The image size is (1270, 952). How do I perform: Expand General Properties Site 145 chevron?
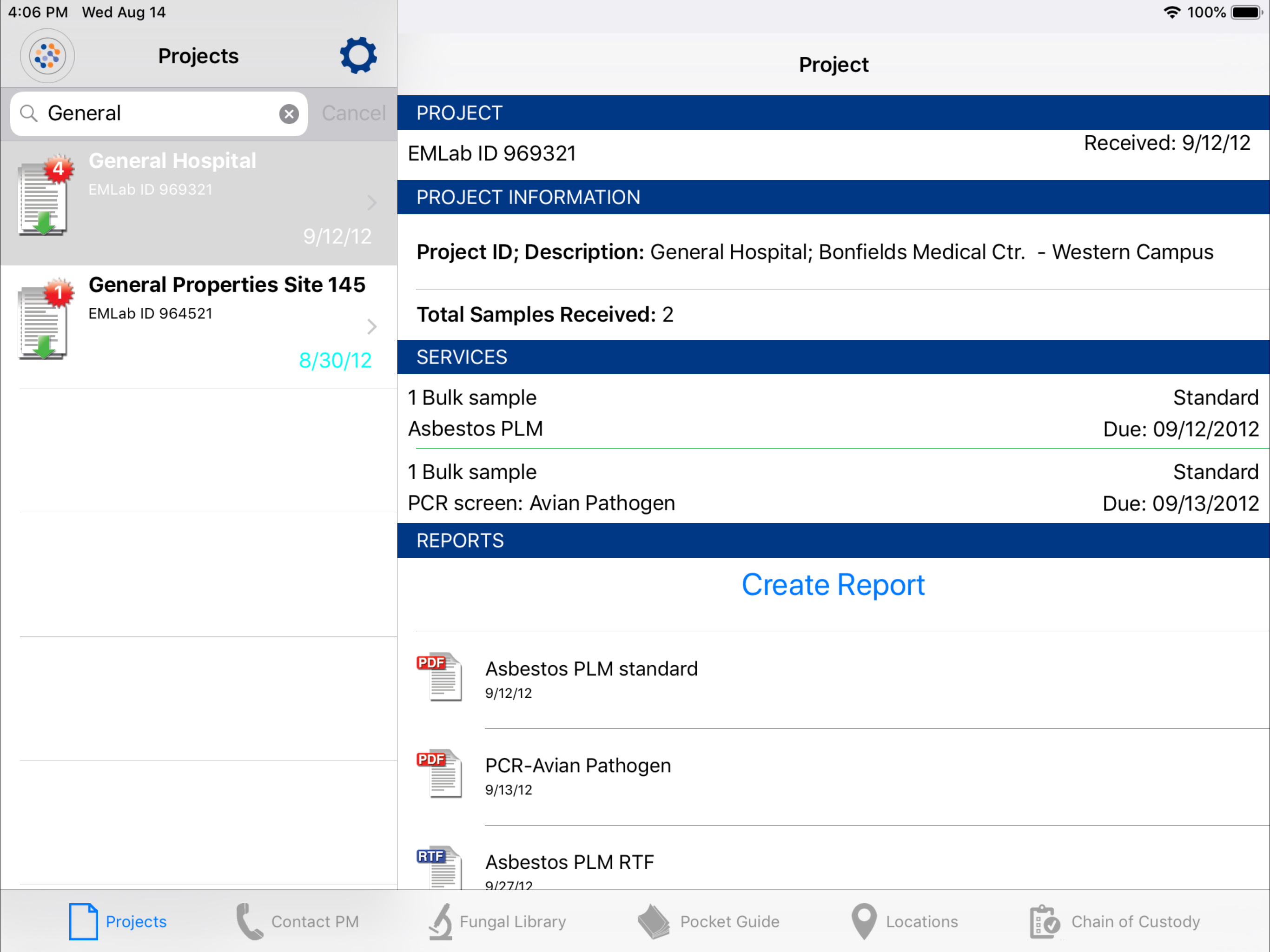point(372,326)
